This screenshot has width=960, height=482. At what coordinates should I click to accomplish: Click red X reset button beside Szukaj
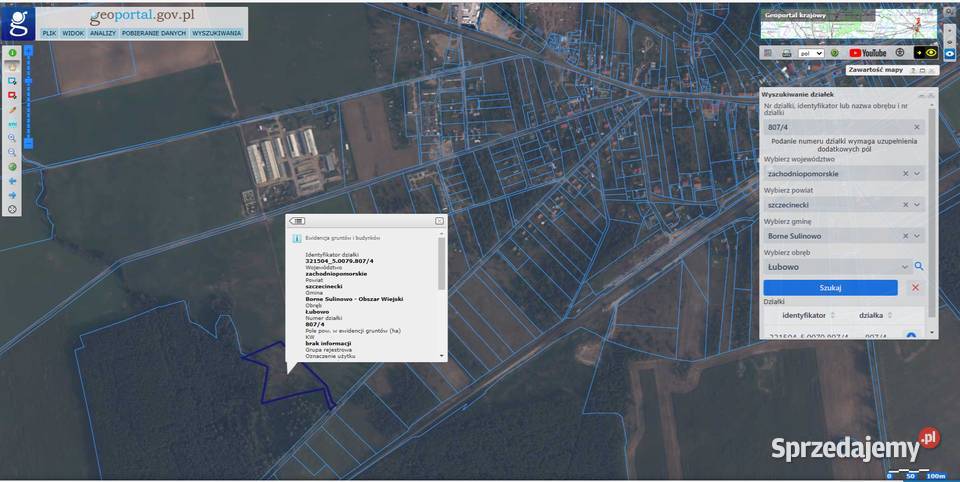[x=915, y=287]
